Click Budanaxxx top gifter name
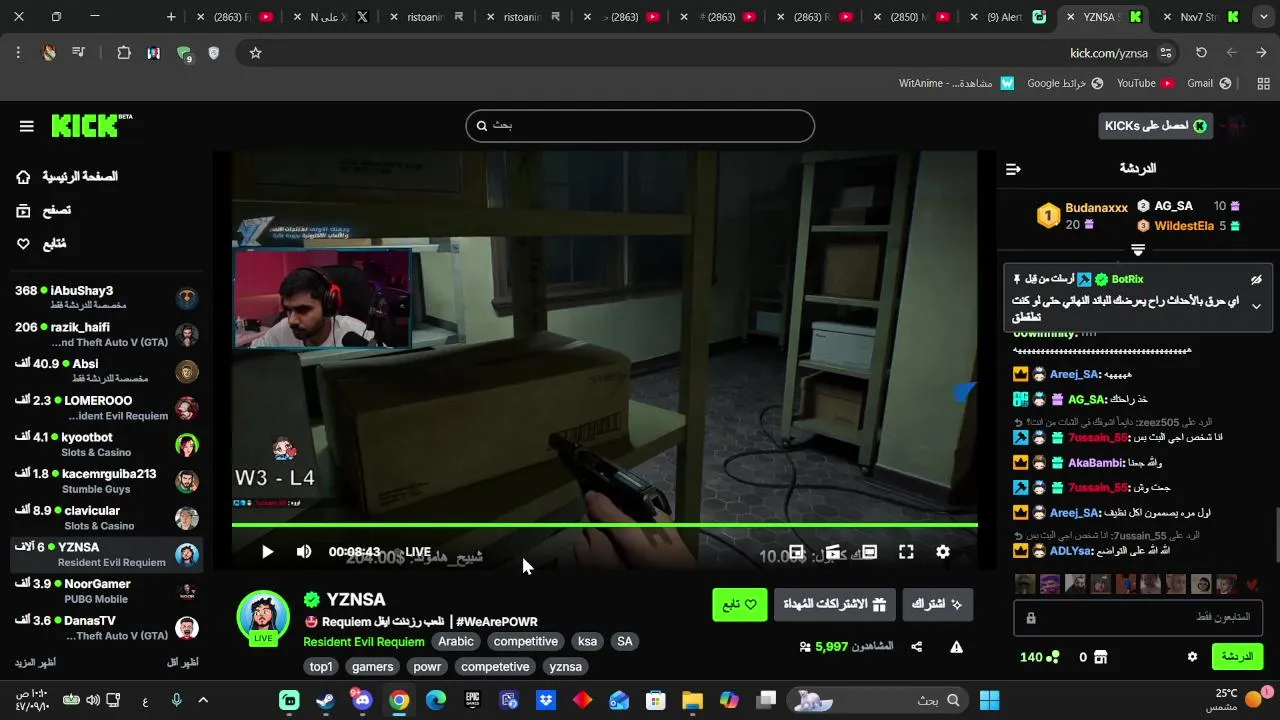The image size is (1280, 720). (1096, 208)
